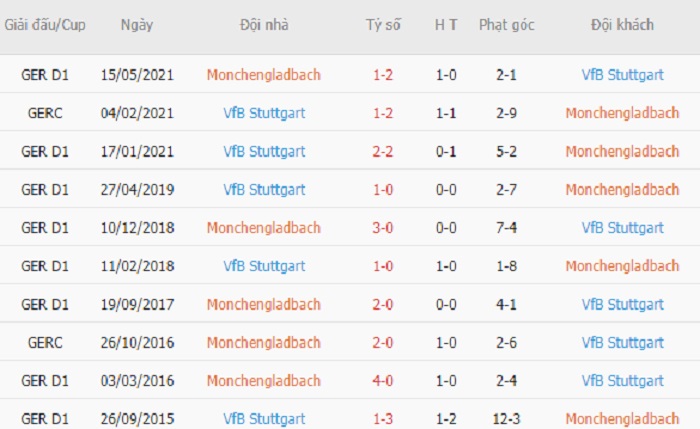This screenshot has width=700, height=429.
Task: Open the 3-0 score on 10/12/2018
Action: click(x=383, y=228)
